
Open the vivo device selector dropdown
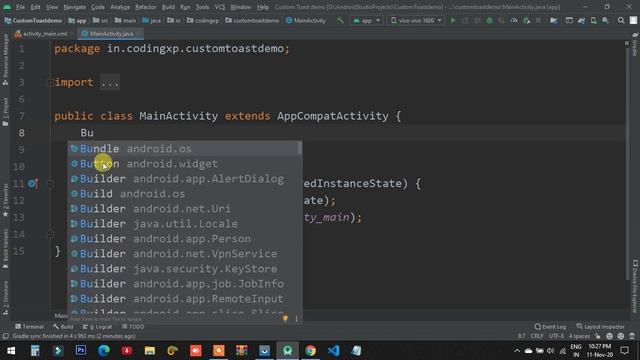coord(415,20)
